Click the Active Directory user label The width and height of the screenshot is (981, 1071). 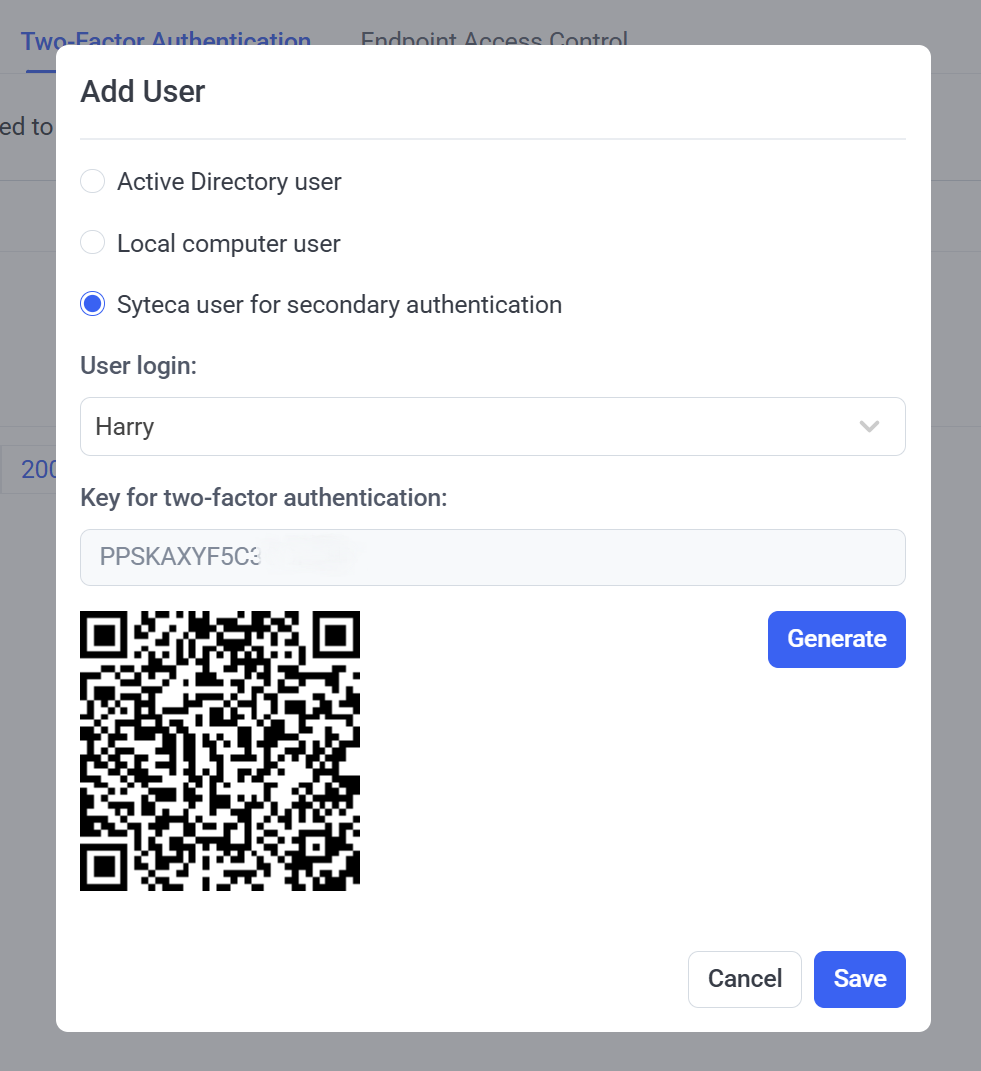[x=229, y=182]
